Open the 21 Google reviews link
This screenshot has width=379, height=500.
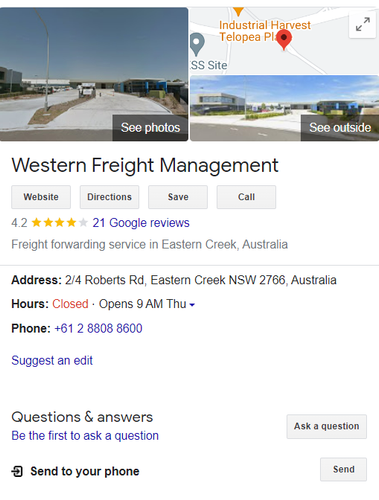point(141,223)
